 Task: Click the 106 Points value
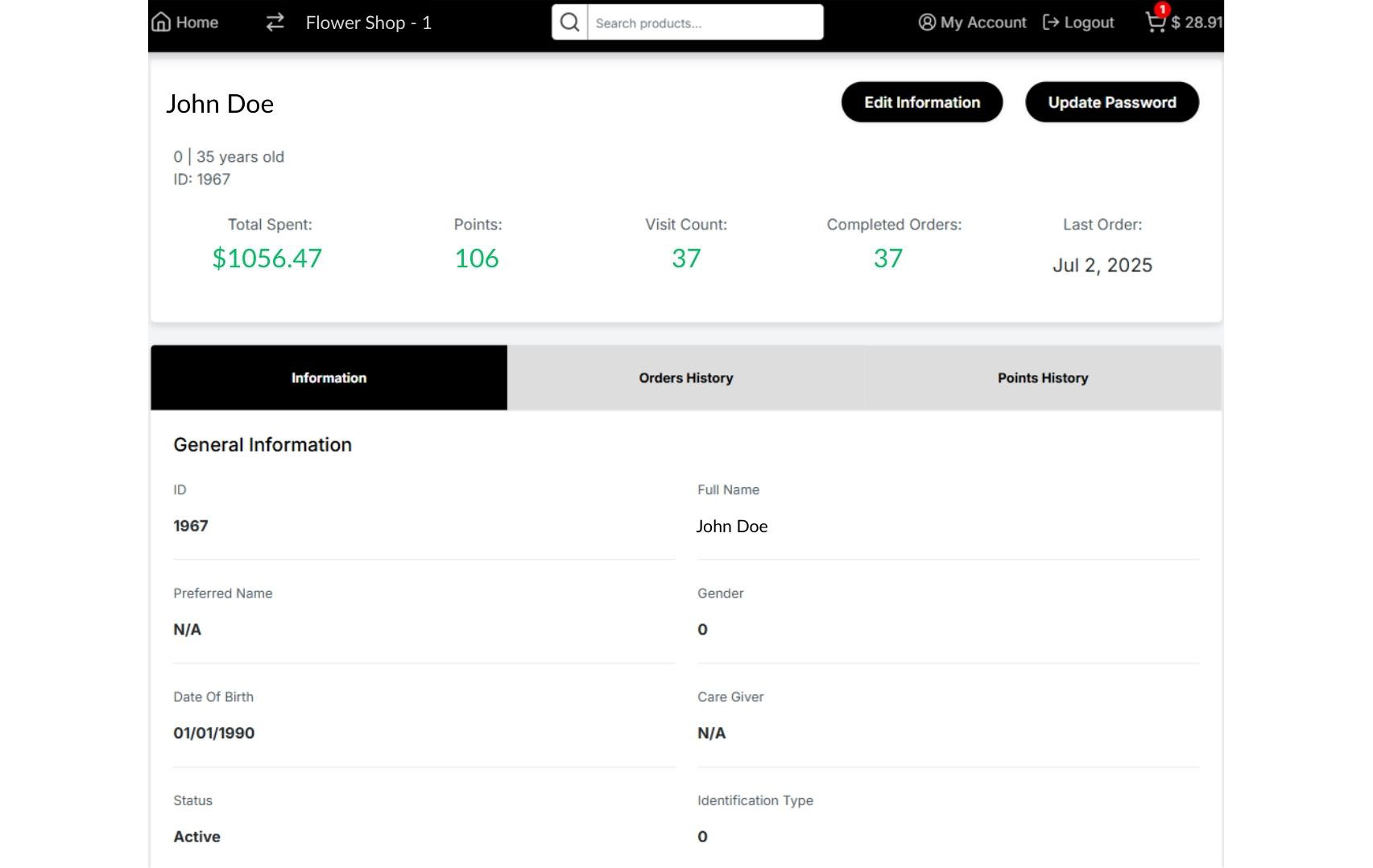coord(477,258)
